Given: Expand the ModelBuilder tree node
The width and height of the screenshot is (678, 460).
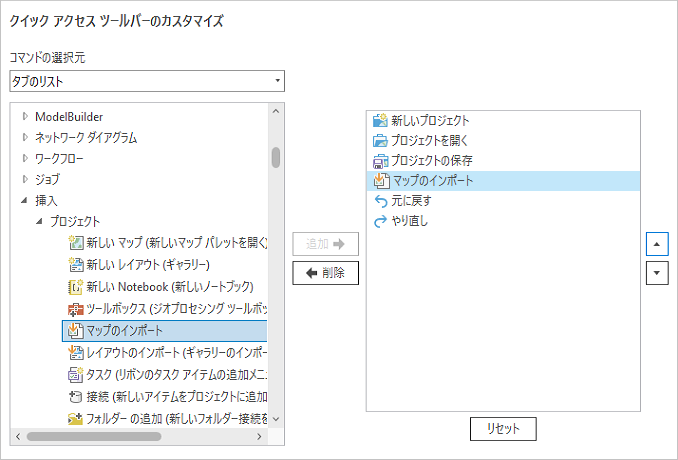Looking at the screenshot, I should pos(25,117).
